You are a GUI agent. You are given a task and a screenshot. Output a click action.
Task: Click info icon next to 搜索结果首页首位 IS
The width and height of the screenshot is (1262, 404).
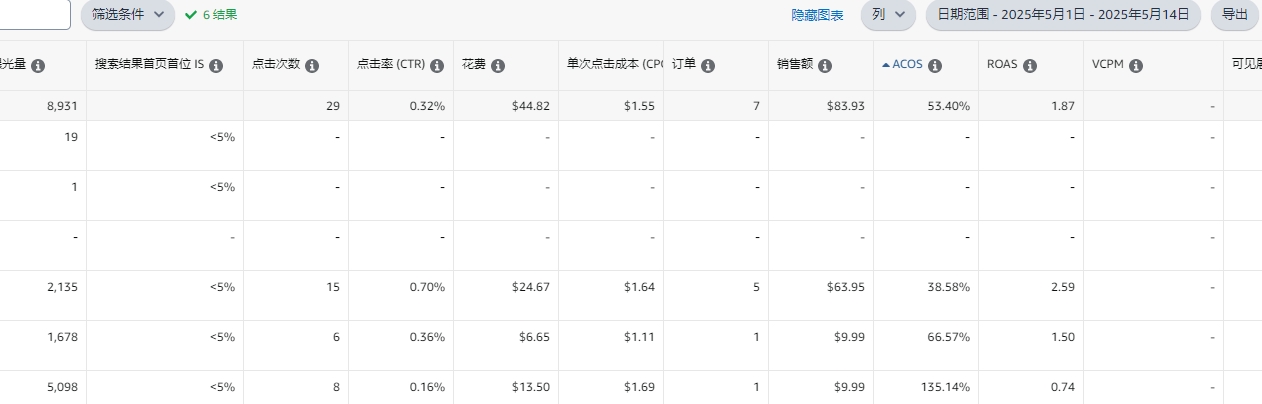(x=216, y=66)
